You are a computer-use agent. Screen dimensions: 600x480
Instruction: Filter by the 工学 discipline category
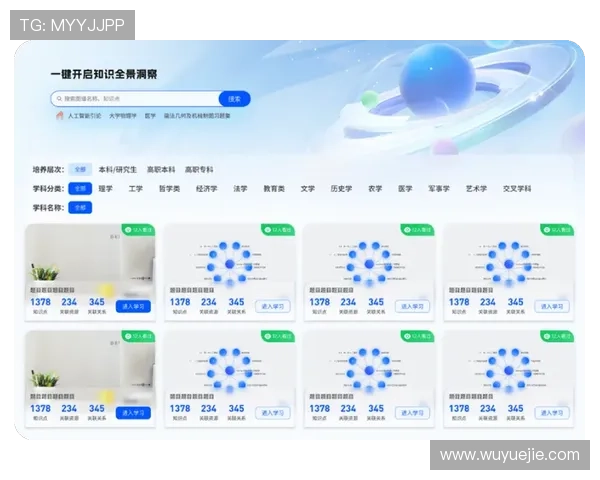click(x=135, y=188)
